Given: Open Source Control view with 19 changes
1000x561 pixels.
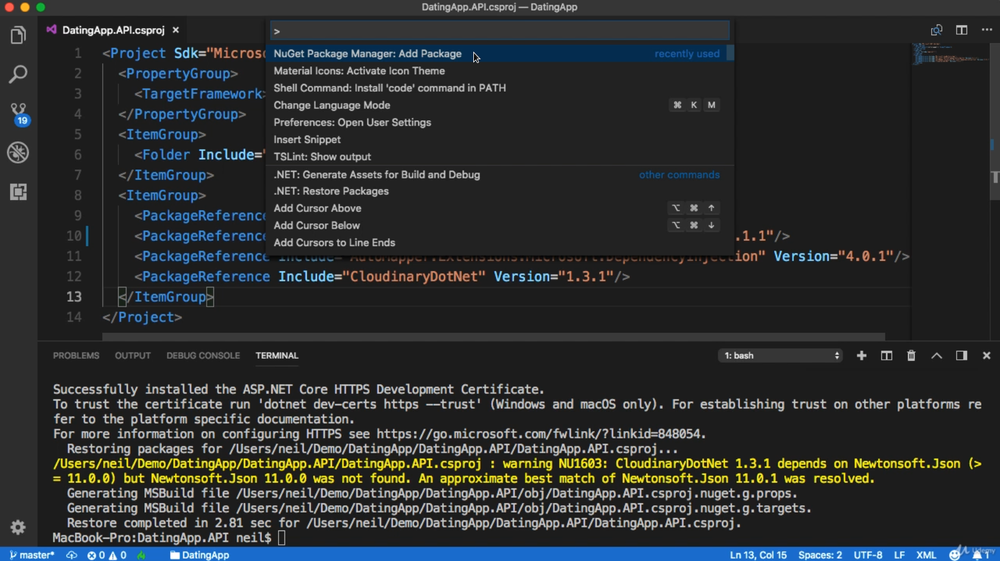Looking at the screenshot, I should click(18, 113).
